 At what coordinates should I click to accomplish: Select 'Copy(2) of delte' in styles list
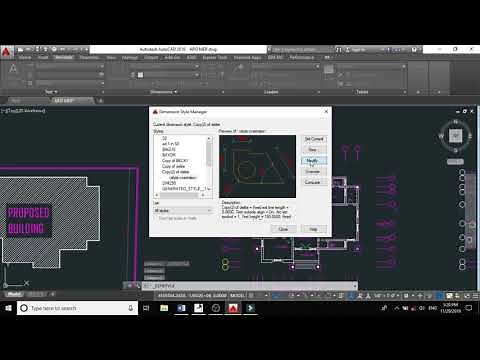click(175, 172)
